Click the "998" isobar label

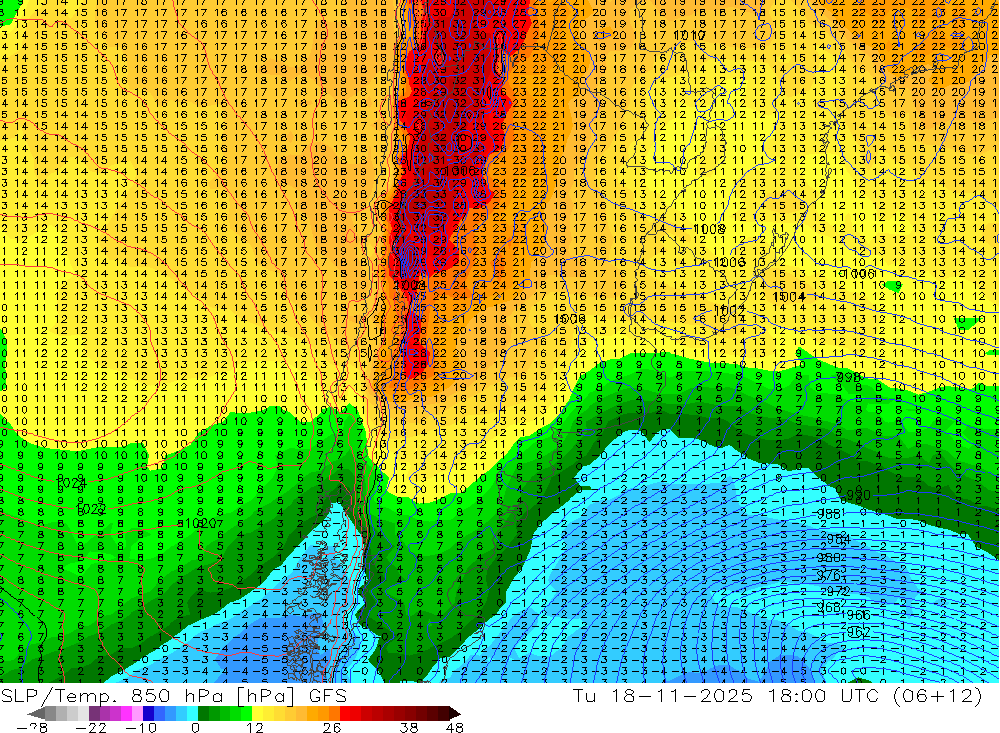point(849,378)
